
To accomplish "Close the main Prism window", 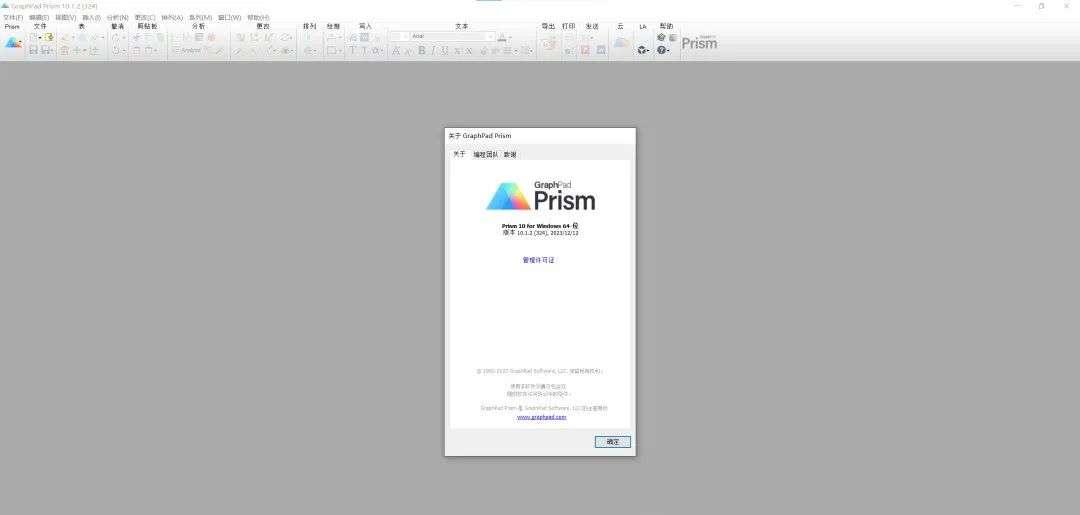I will click(1066, 6).
